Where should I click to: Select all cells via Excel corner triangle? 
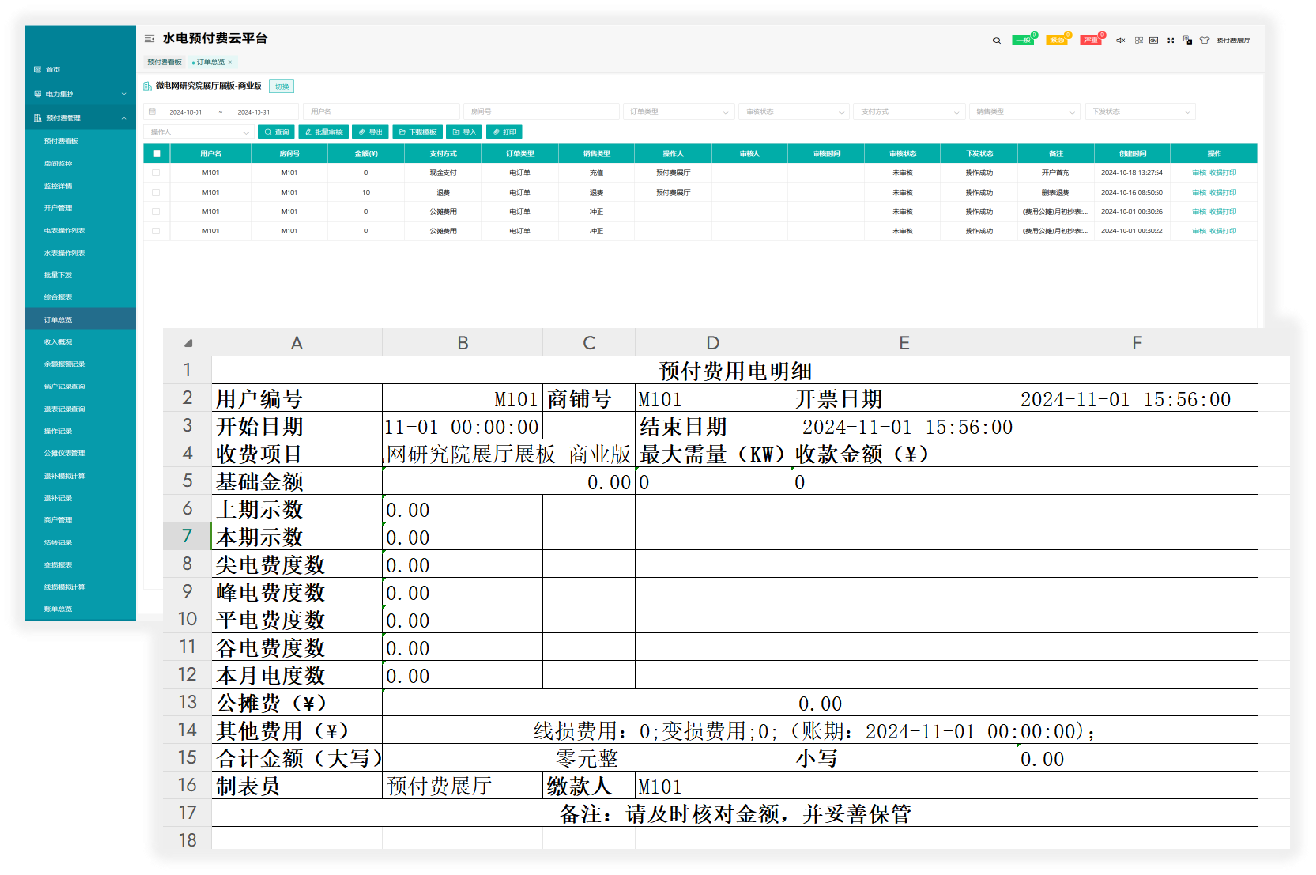click(188, 343)
